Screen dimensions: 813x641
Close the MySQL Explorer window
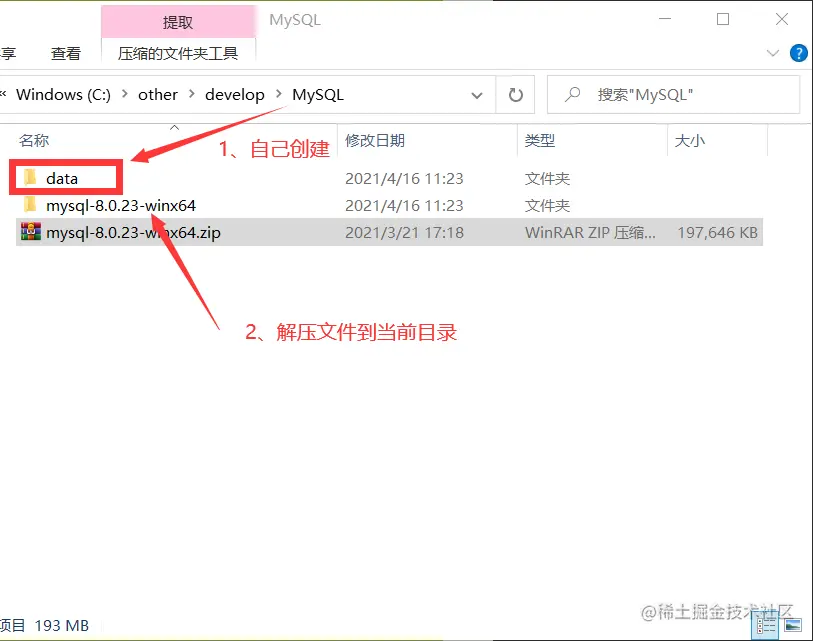pos(782,19)
